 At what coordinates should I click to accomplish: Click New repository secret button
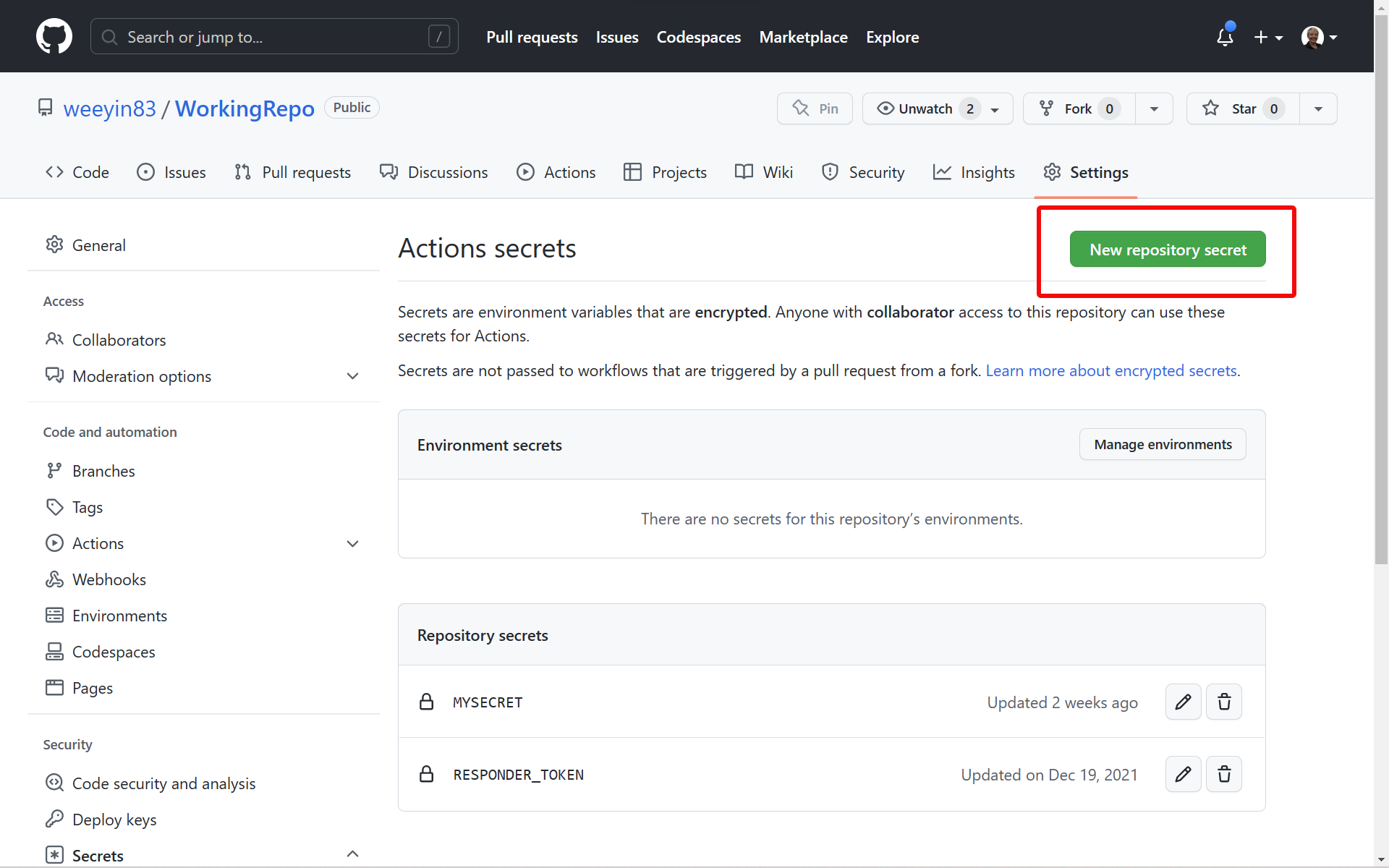click(x=1168, y=249)
